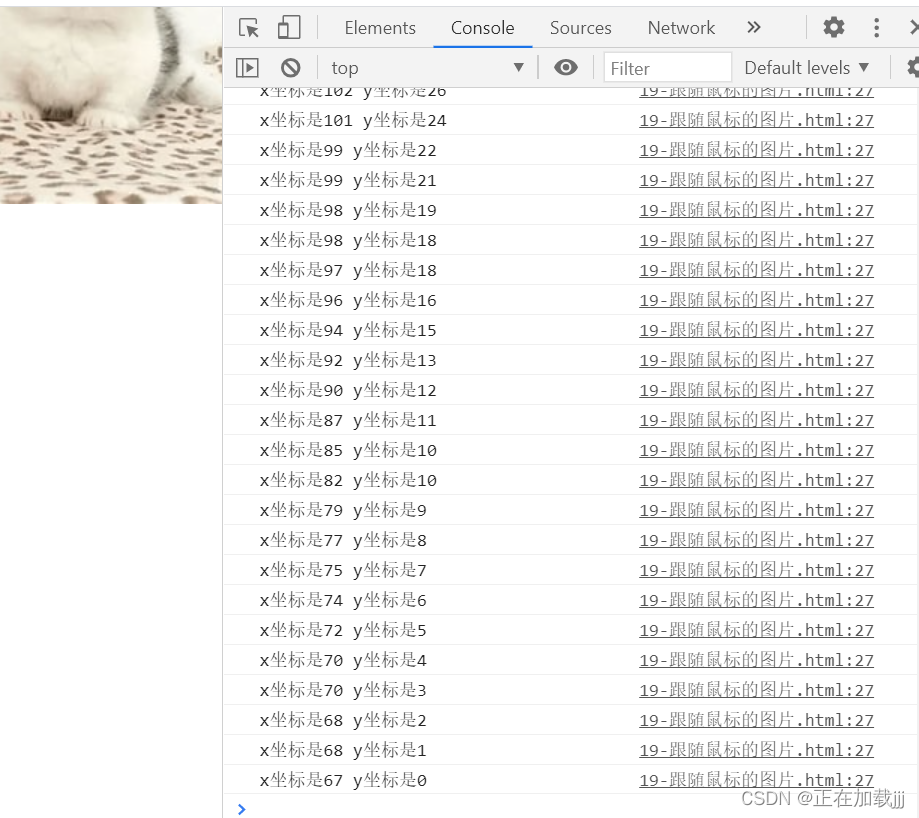Open source link 19-跟随鼠标的图片.html:27
This screenshot has height=818, width=919.
click(x=753, y=120)
